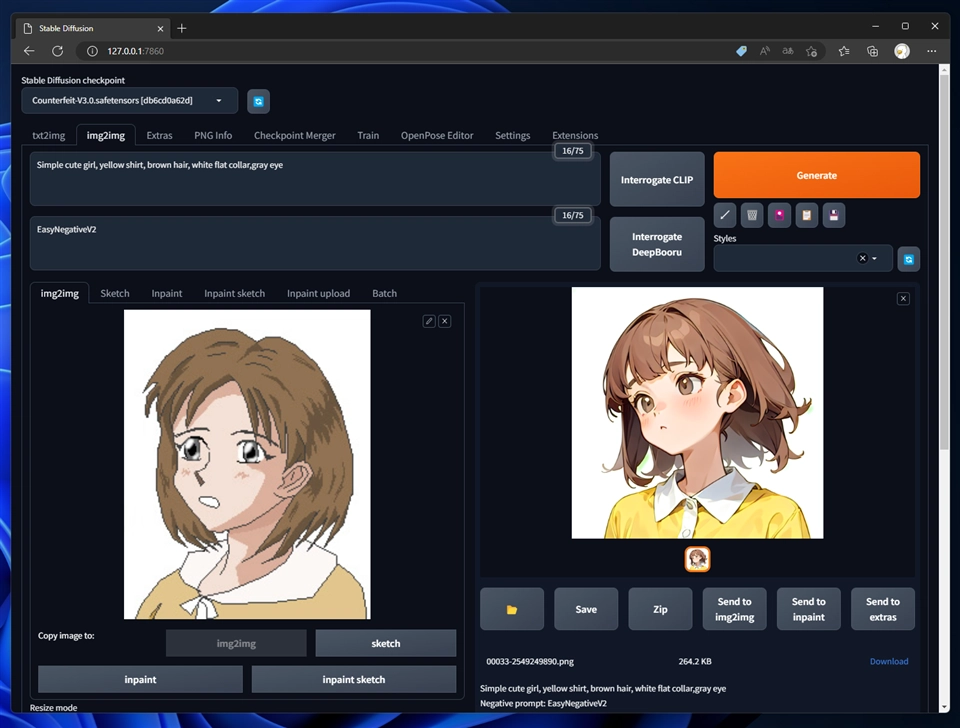Click the 00033-2549249890.png filename text
Viewport: 960px width, 728px height.
point(530,661)
